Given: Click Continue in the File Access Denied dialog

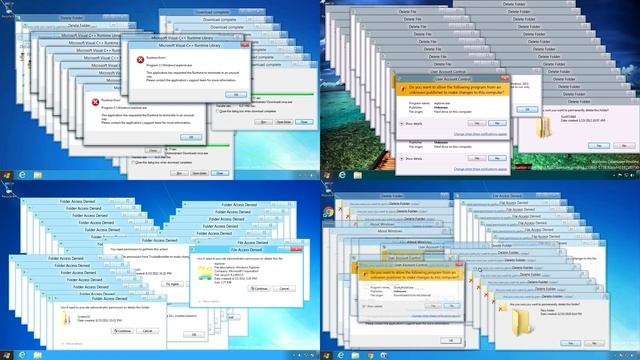Looking at the screenshot, I should pos(259,289).
